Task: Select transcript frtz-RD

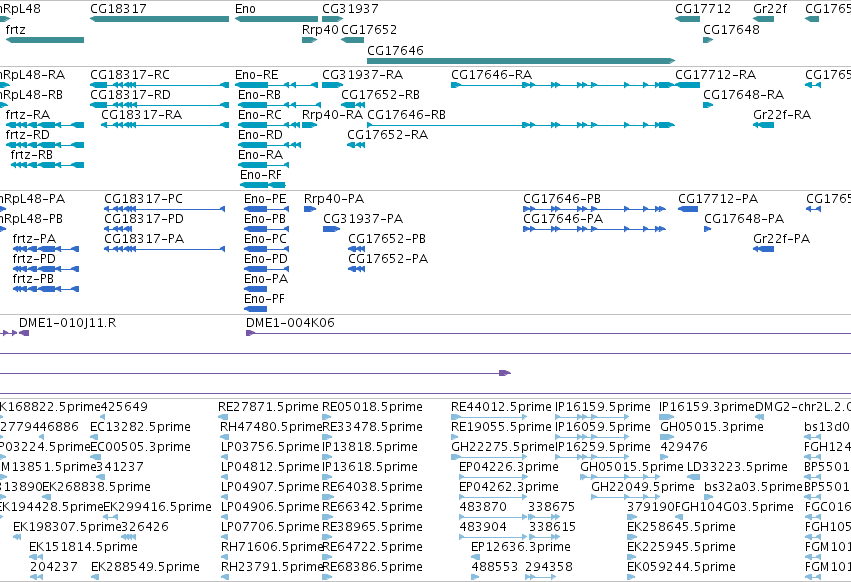Action: click(x=45, y=145)
